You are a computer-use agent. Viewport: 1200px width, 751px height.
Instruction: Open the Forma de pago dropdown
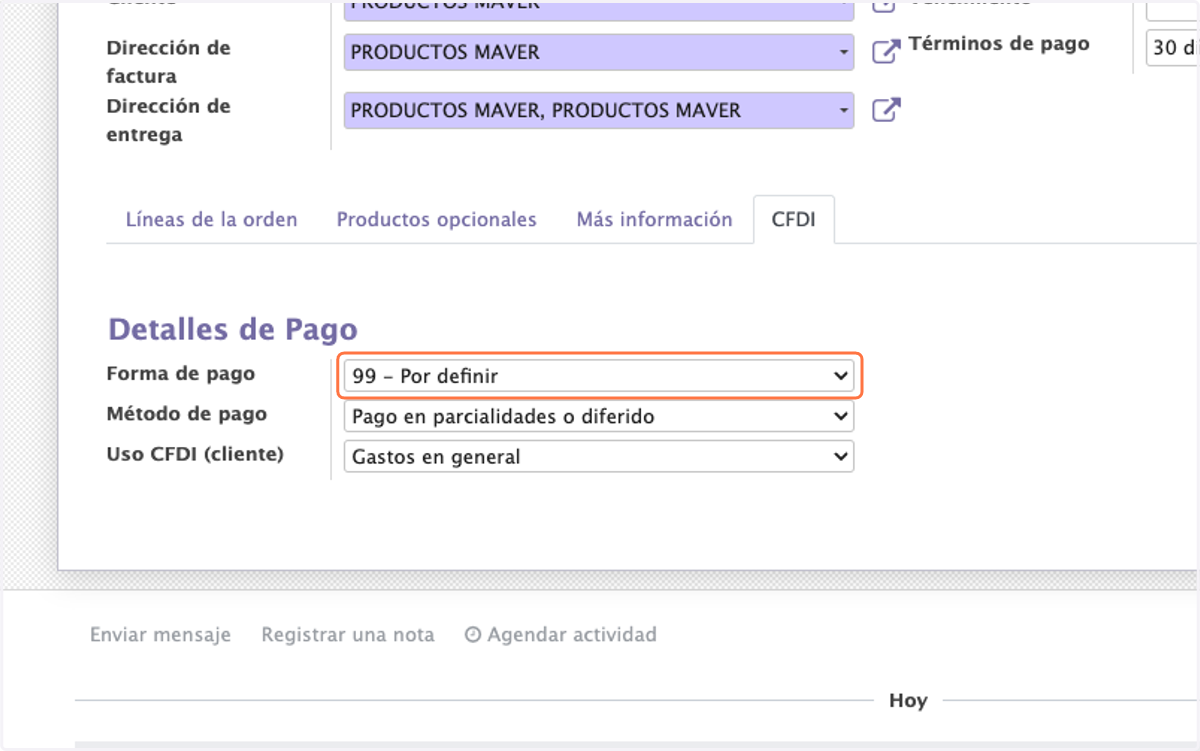coord(599,377)
